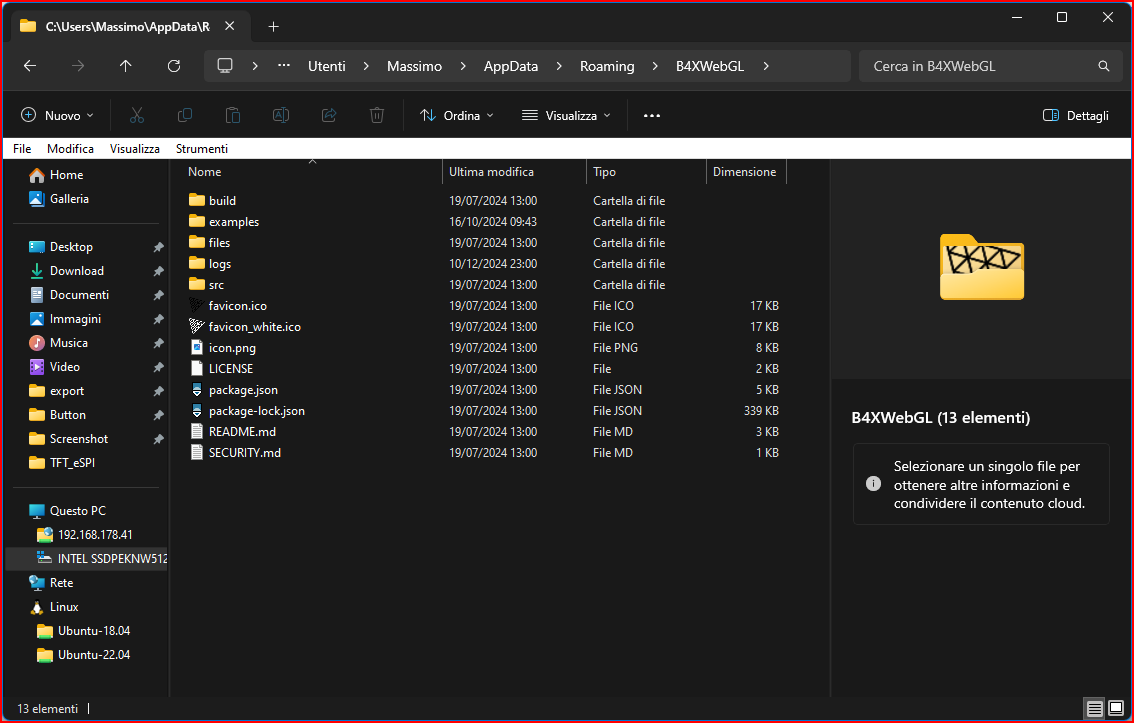Expand the Ordina sort dropdown
The height and width of the screenshot is (723, 1134).
pos(457,115)
